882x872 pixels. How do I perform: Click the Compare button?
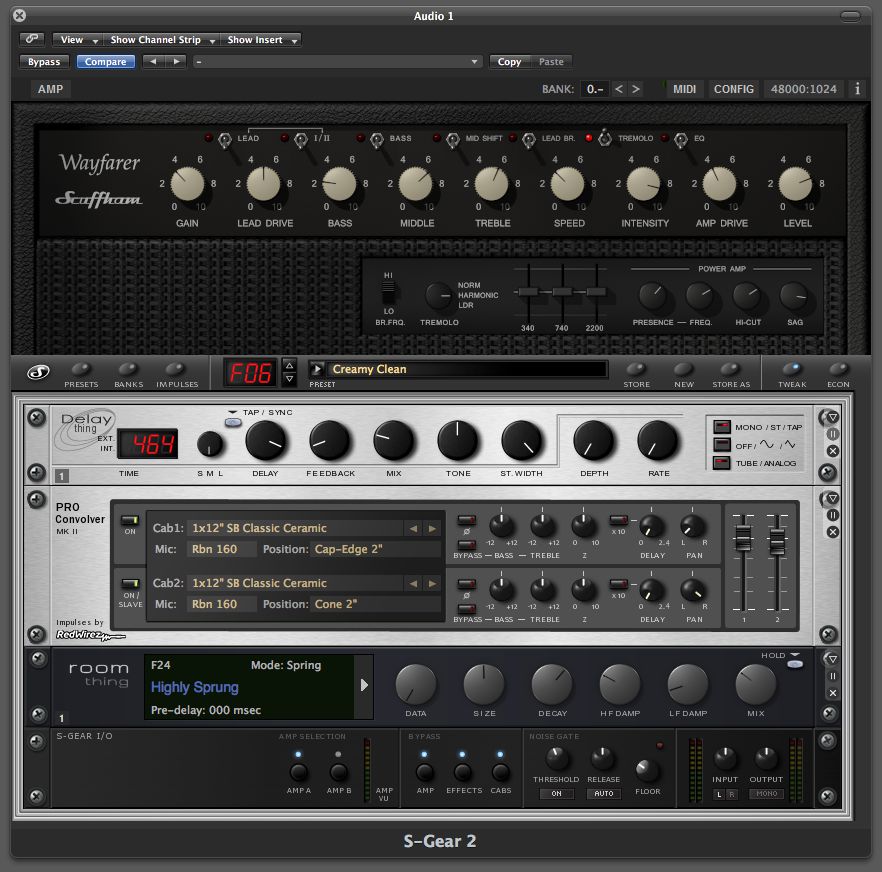click(105, 61)
